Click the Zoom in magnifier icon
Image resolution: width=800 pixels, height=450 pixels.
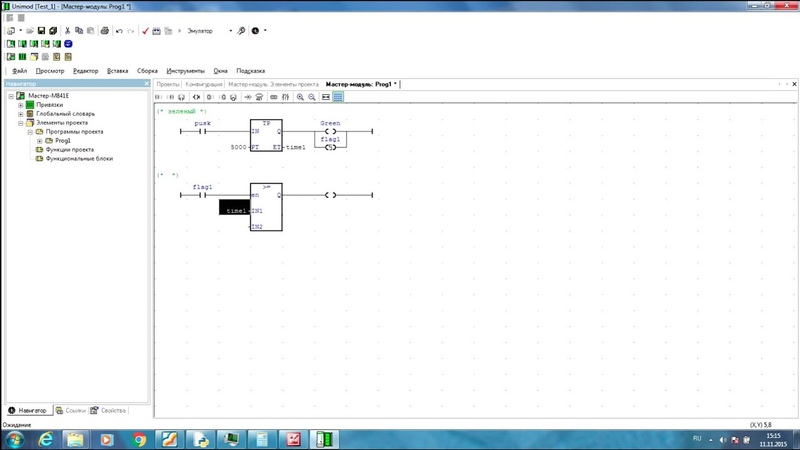300,97
